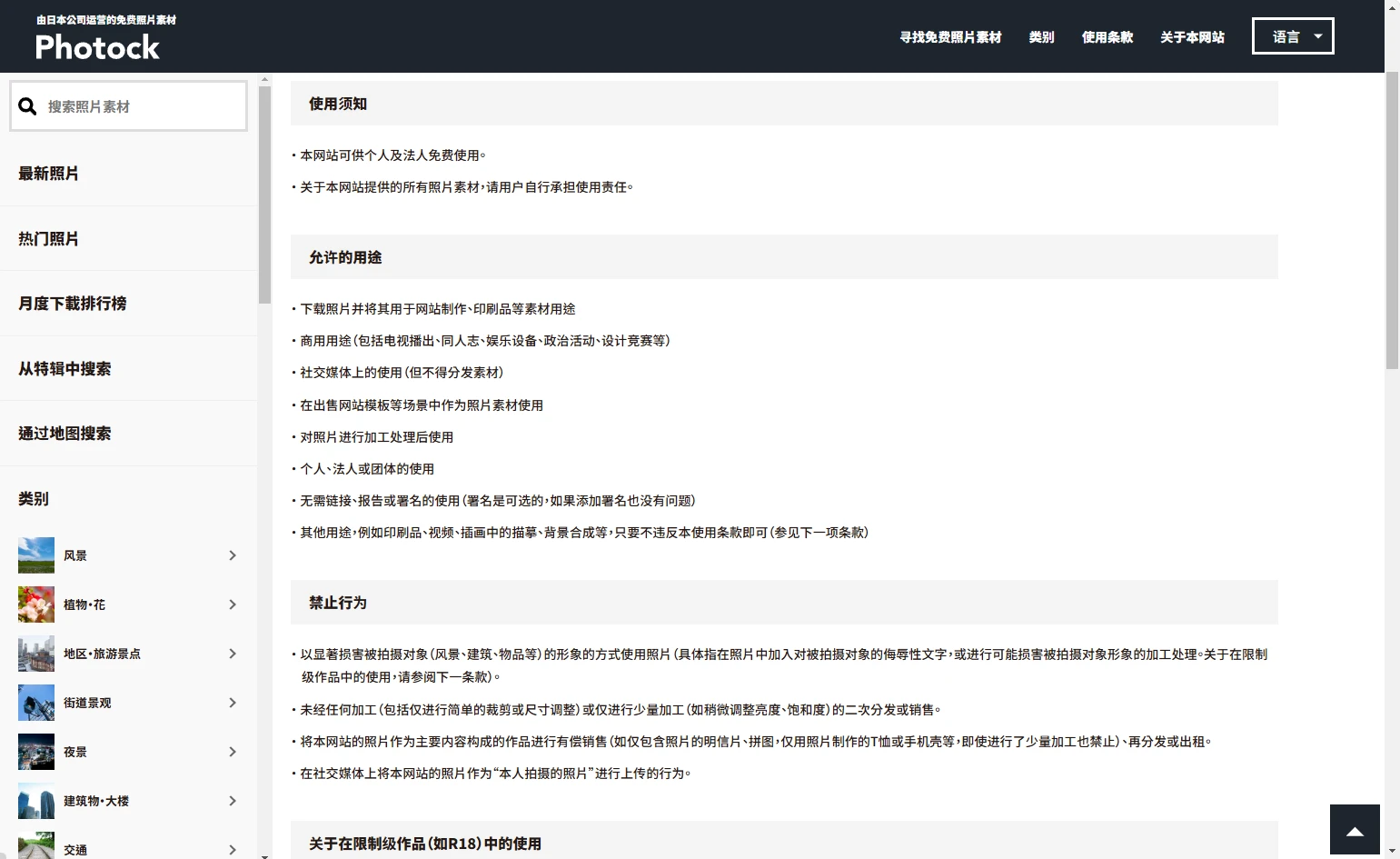Click the search magnifier icon
Viewport: 1400px width, 859px height.
(x=28, y=106)
